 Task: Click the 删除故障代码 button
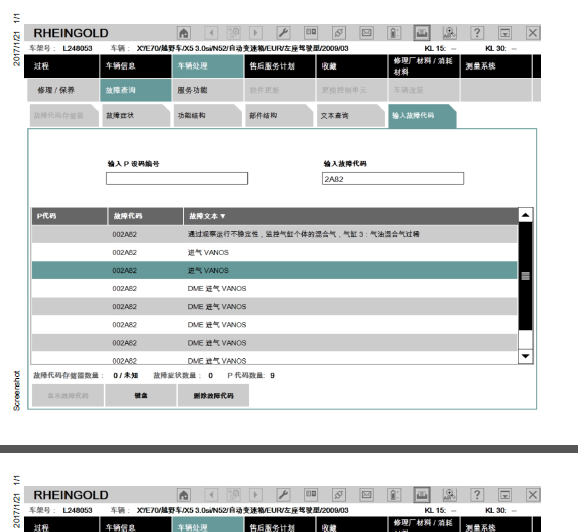point(213,396)
